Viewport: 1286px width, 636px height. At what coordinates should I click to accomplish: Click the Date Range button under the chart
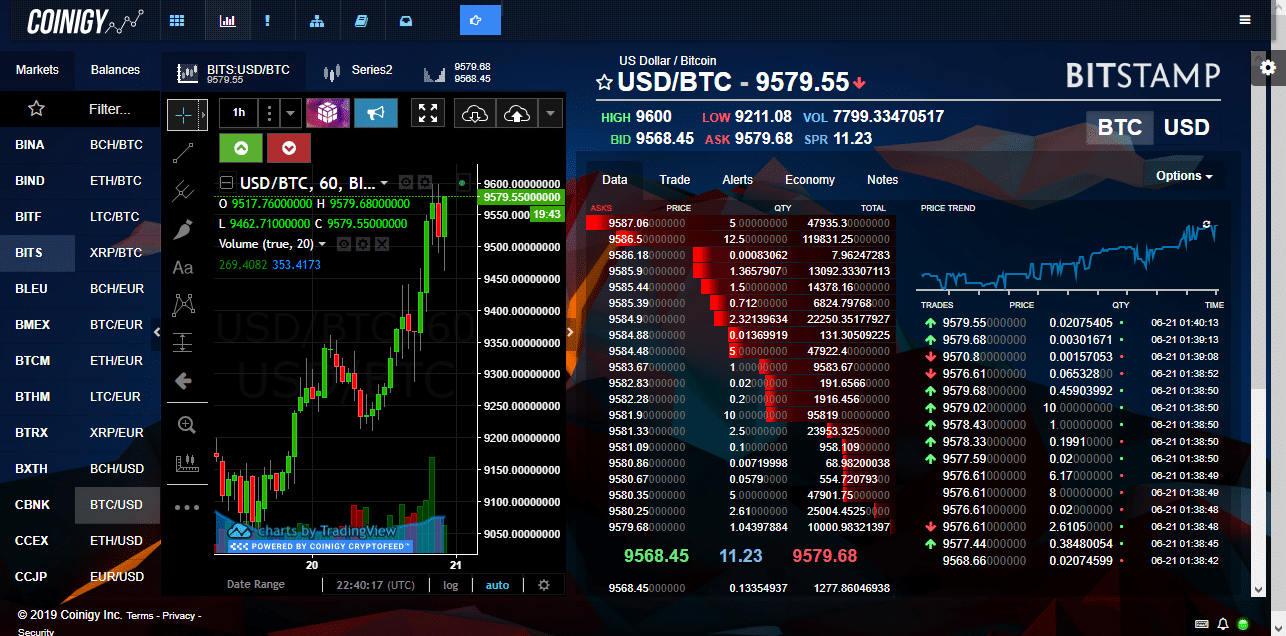pyautogui.click(x=256, y=585)
